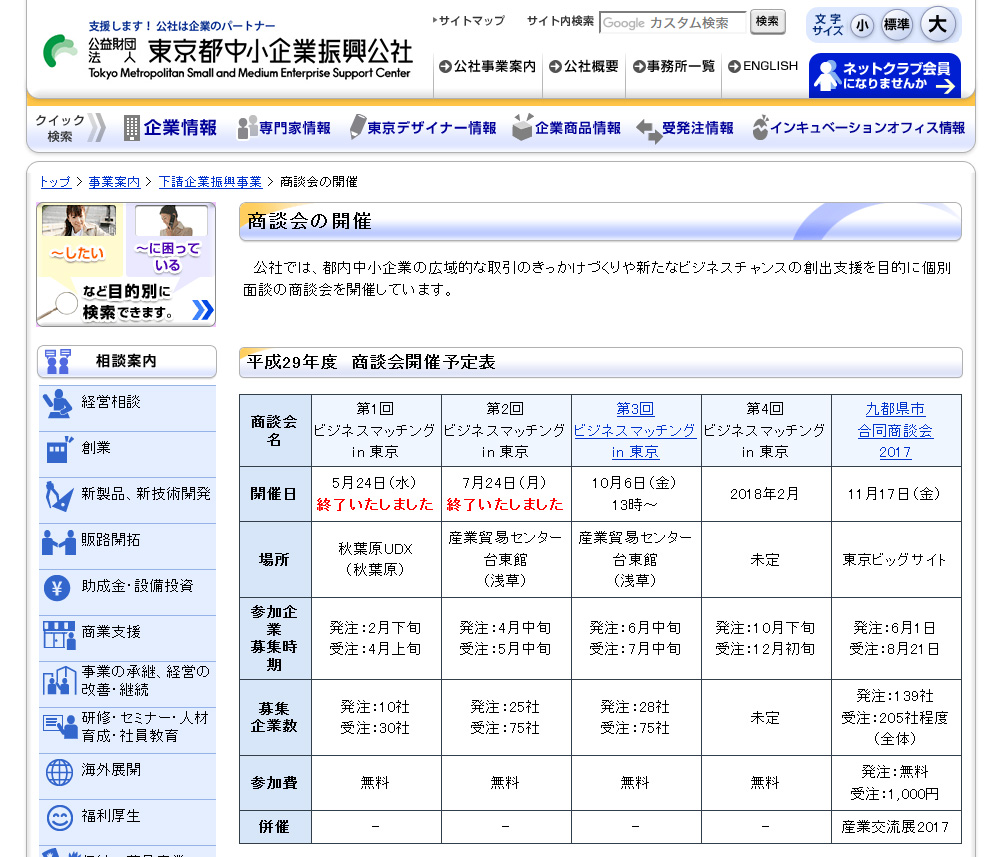Image resolution: width=1000 pixels, height=857 pixels.
Task: Set text size to 標準
Action: pyautogui.click(x=897, y=25)
